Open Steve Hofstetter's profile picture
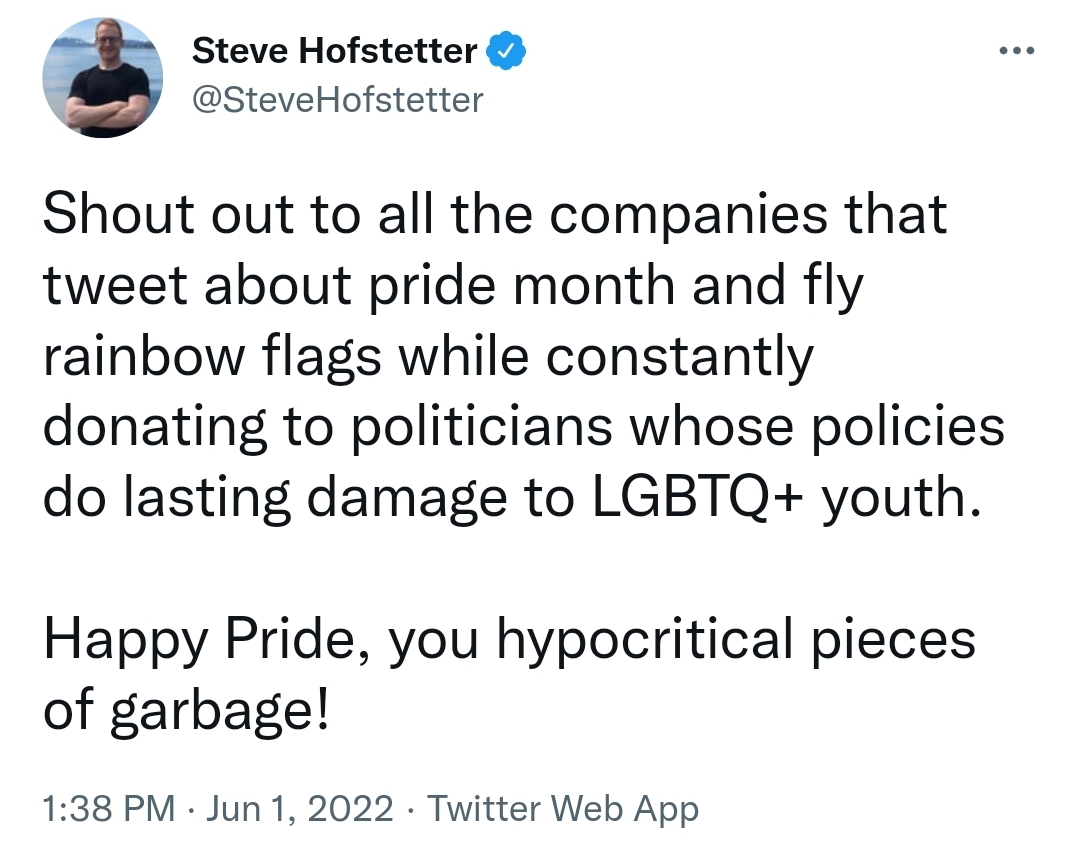1080x860 pixels. 103,78
